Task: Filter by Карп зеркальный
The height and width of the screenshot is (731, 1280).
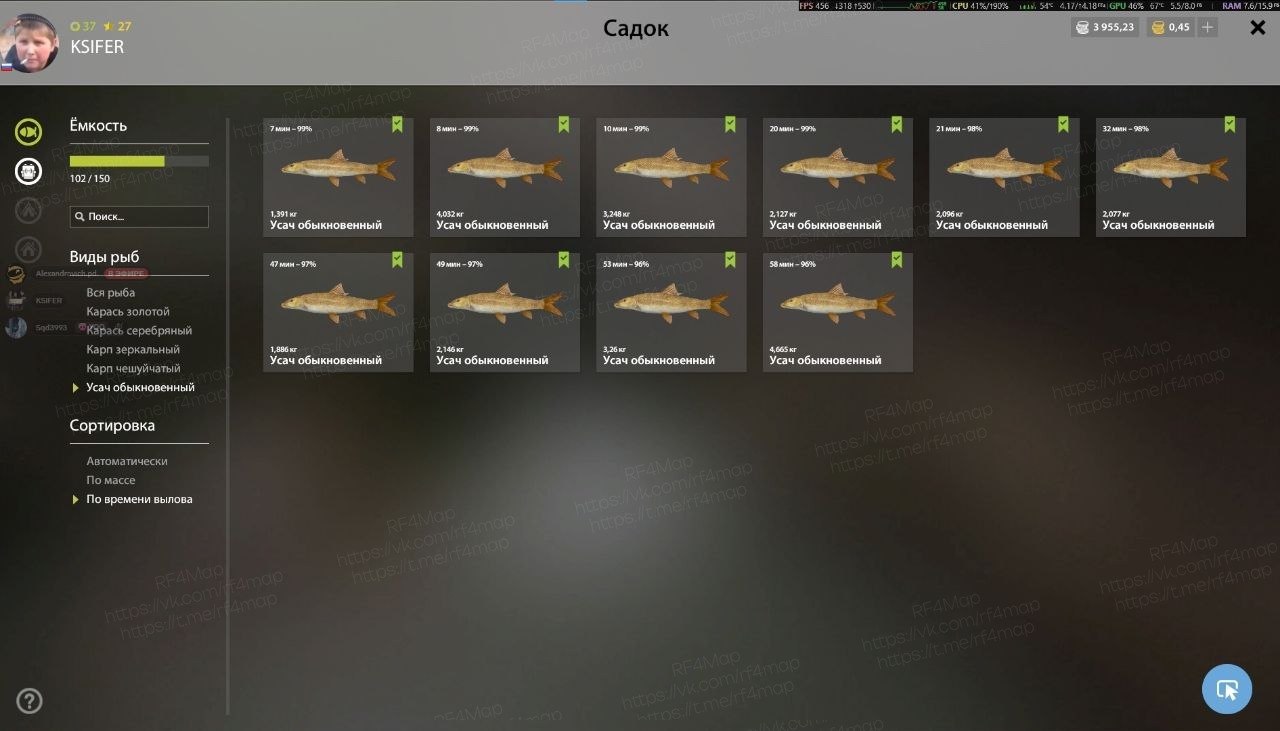Action: 133,350
